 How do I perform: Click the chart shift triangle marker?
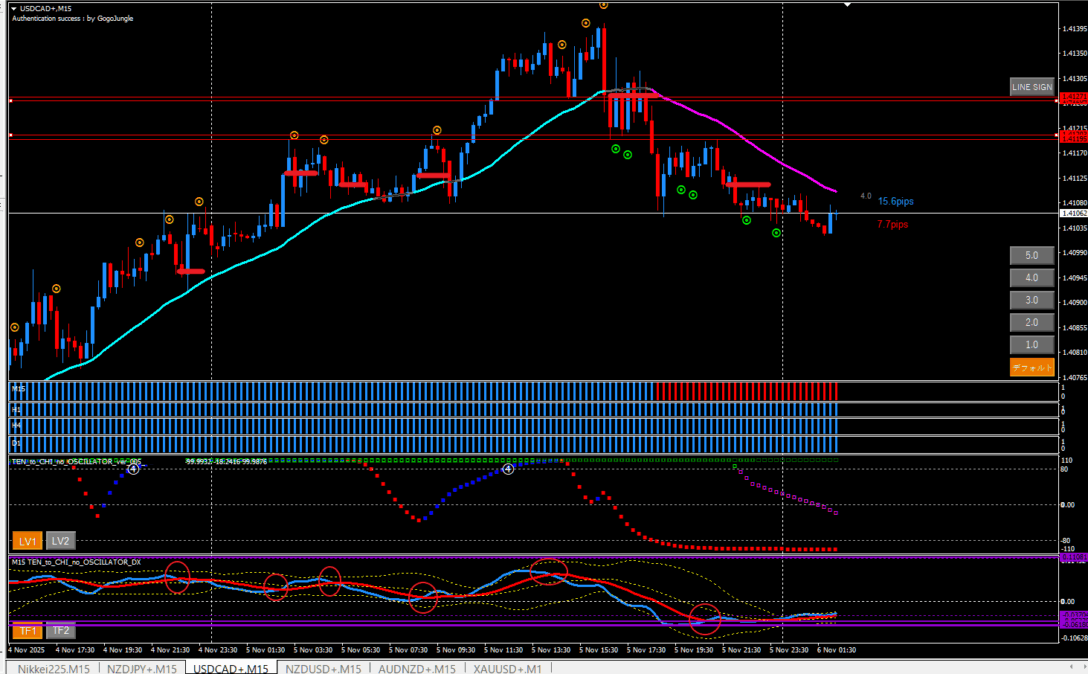[x=848, y=6]
